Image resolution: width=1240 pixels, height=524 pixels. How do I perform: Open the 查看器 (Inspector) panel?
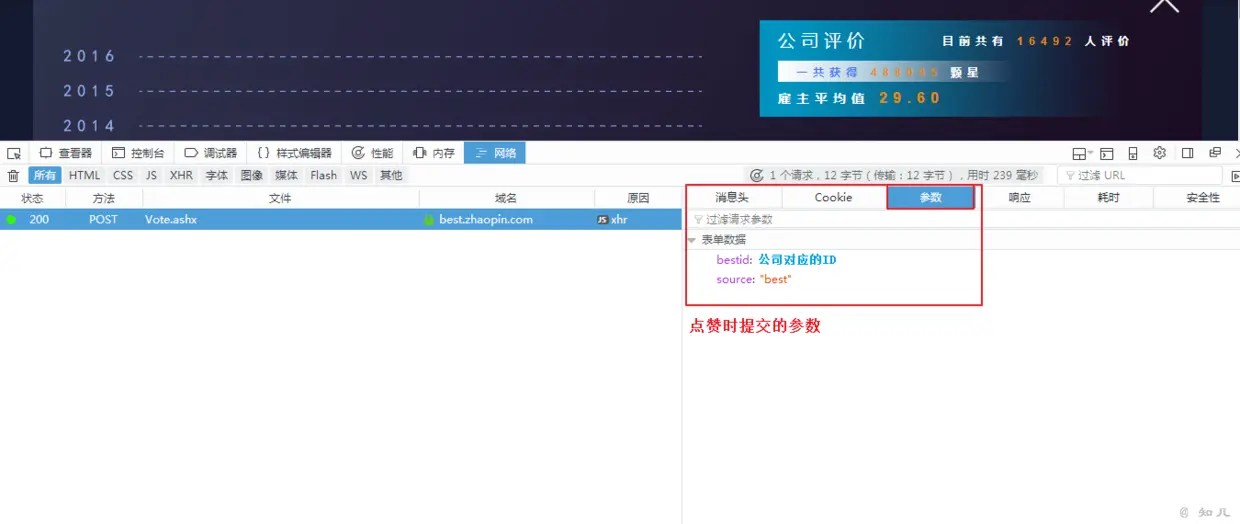click(x=66, y=153)
